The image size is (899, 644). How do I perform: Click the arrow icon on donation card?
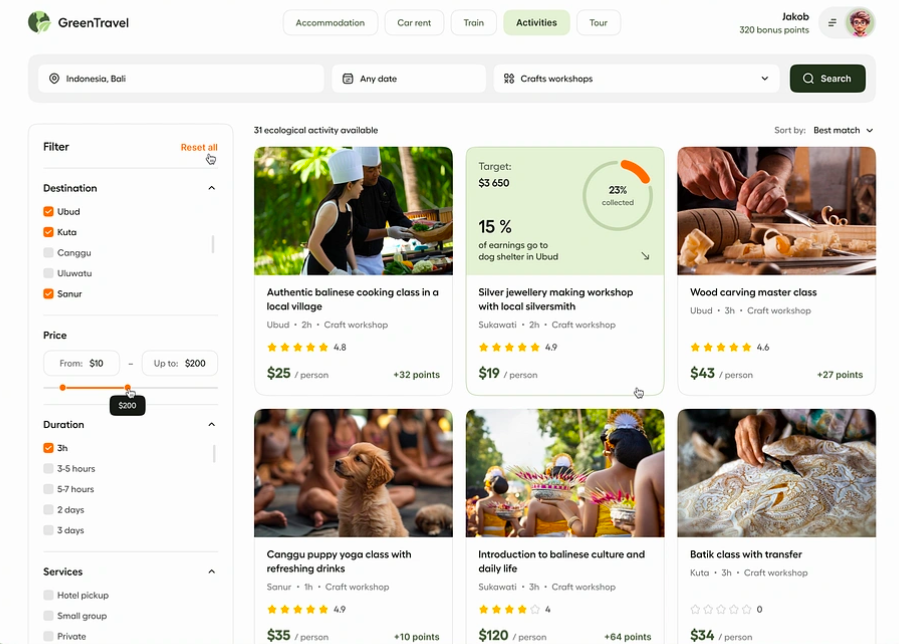(645, 257)
